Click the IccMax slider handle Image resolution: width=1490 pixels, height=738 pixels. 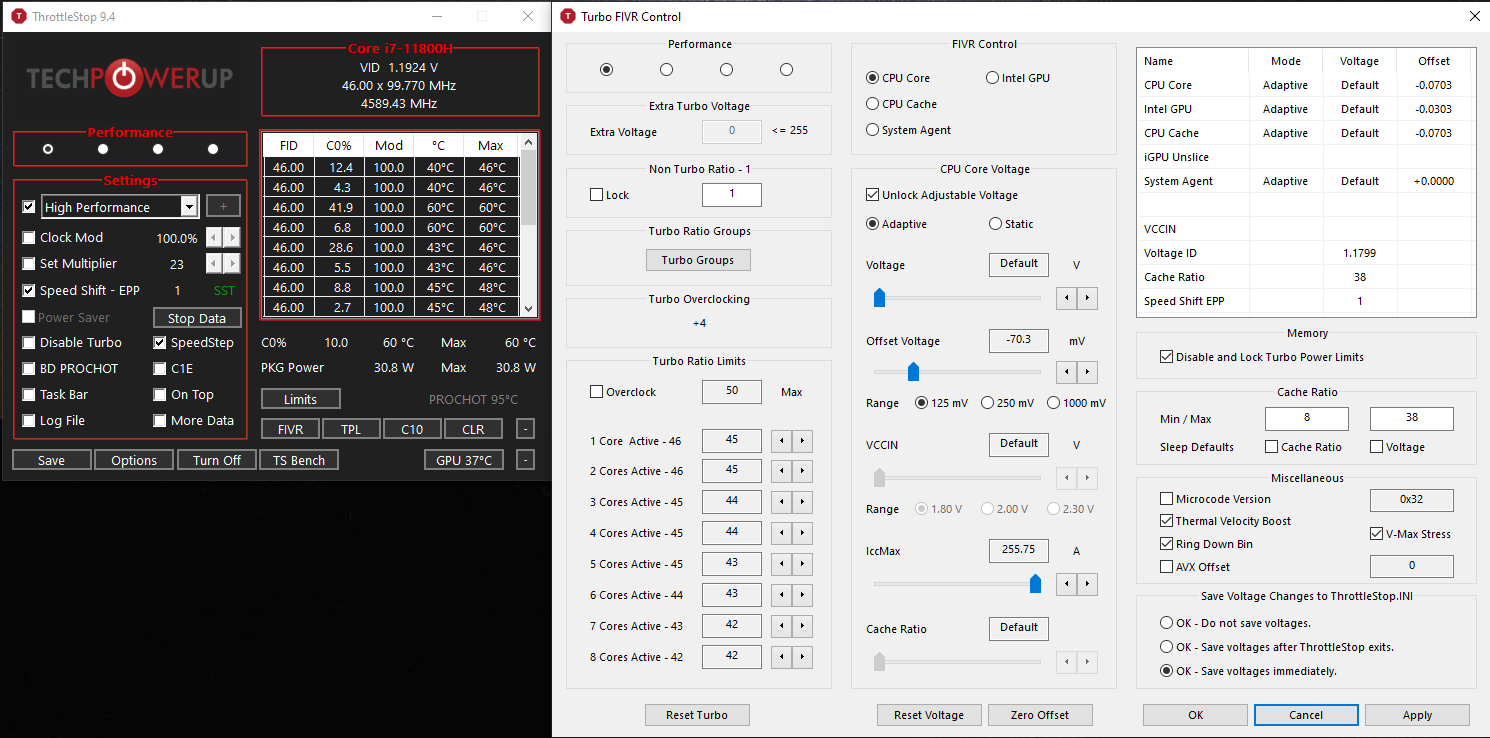pyautogui.click(x=1035, y=584)
